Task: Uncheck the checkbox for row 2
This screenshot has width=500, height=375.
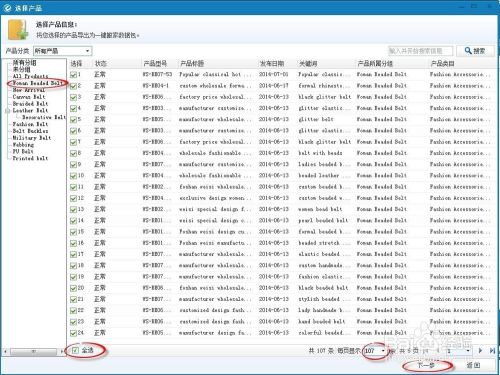Action: pos(73,86)
